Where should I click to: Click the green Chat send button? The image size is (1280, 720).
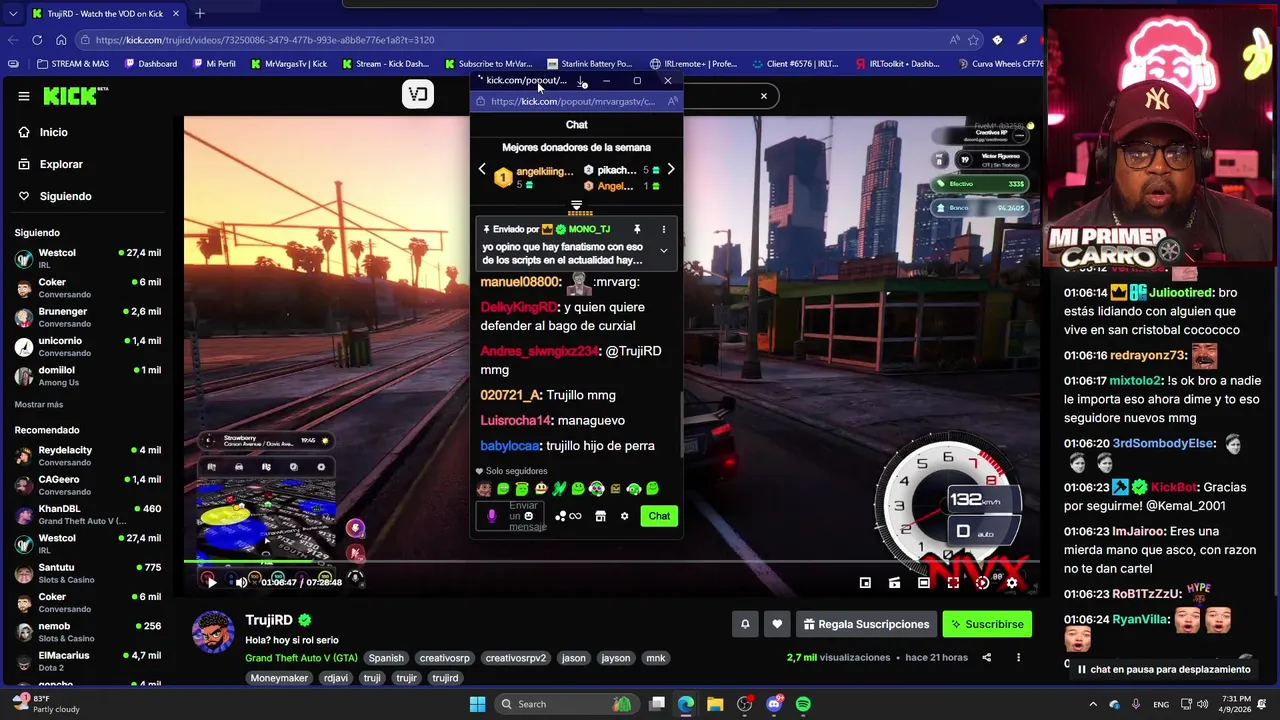point(659,516)
